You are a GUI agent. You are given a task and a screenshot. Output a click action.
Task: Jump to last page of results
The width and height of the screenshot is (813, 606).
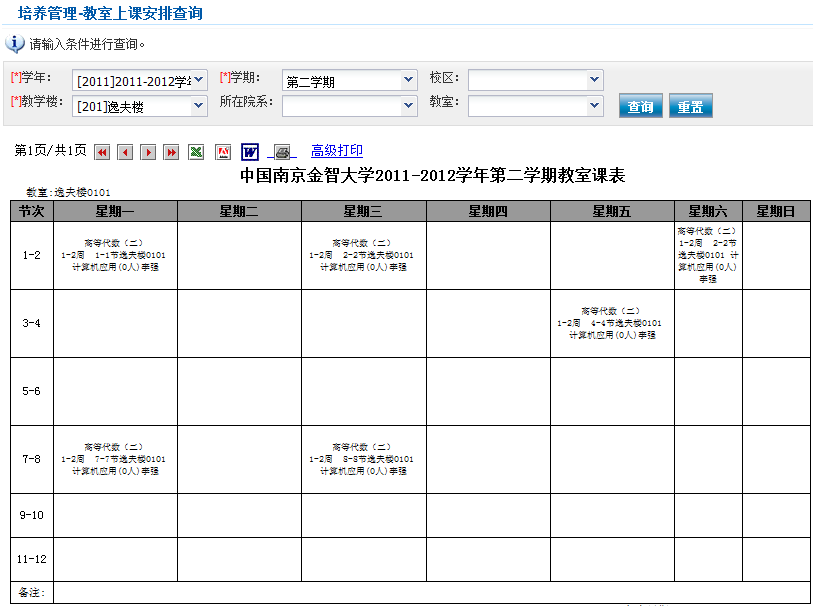[x=172, y=152]
